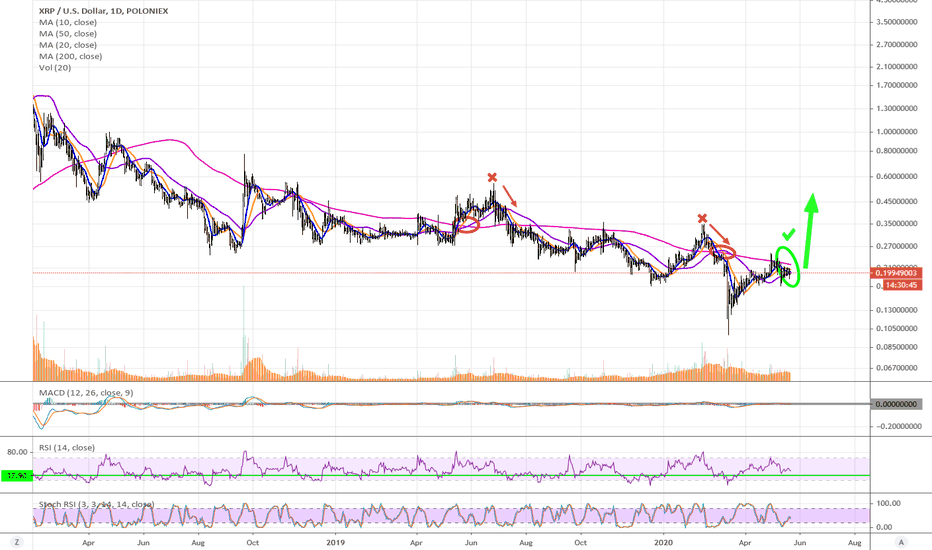Open the MACD (12, 26, close, 9) label
The height and width of the screenshot is (550, 932).
pyautogui.click(x=86, y=392)
